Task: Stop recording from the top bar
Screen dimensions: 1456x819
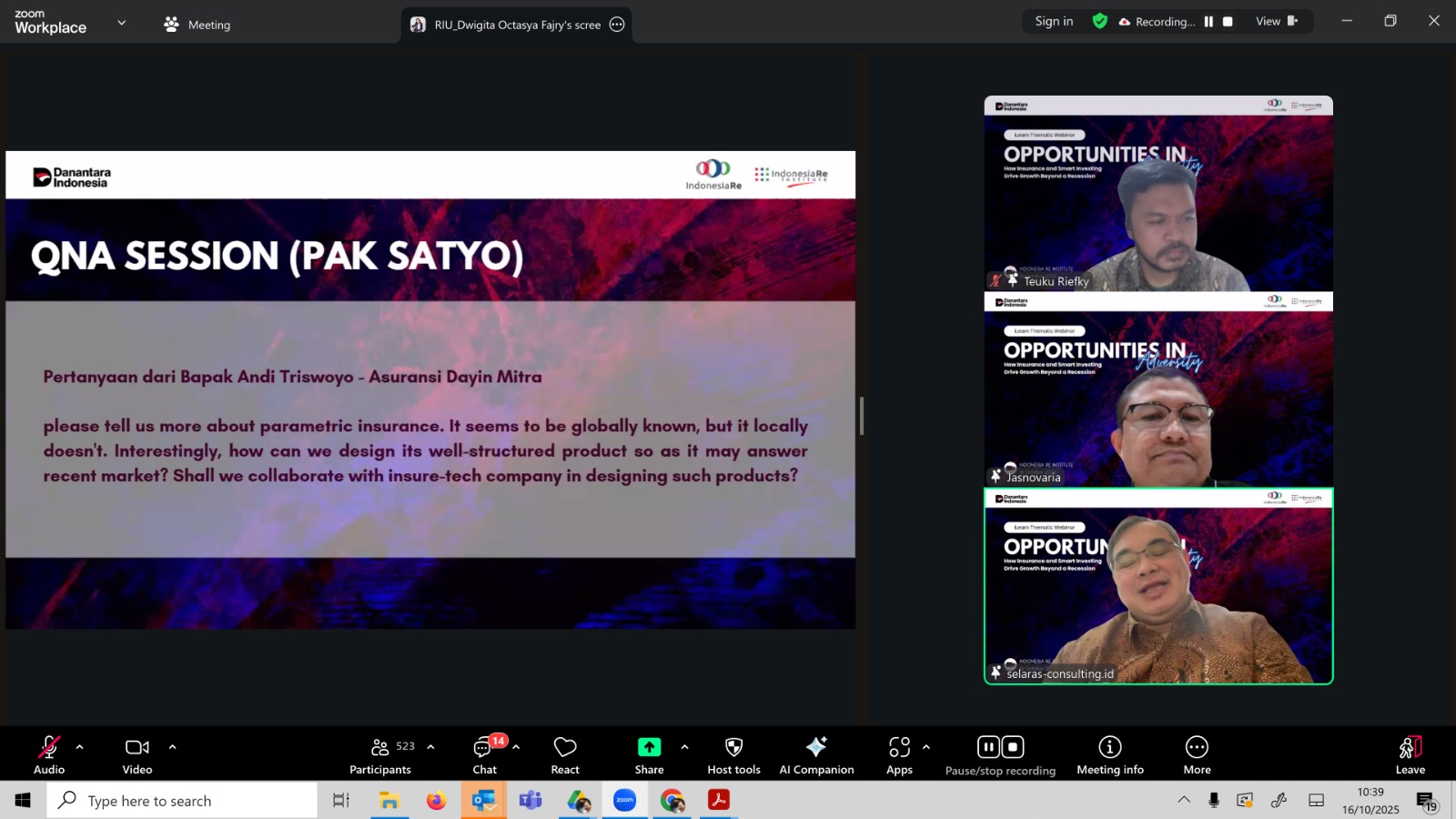Action: point(1228,22)
